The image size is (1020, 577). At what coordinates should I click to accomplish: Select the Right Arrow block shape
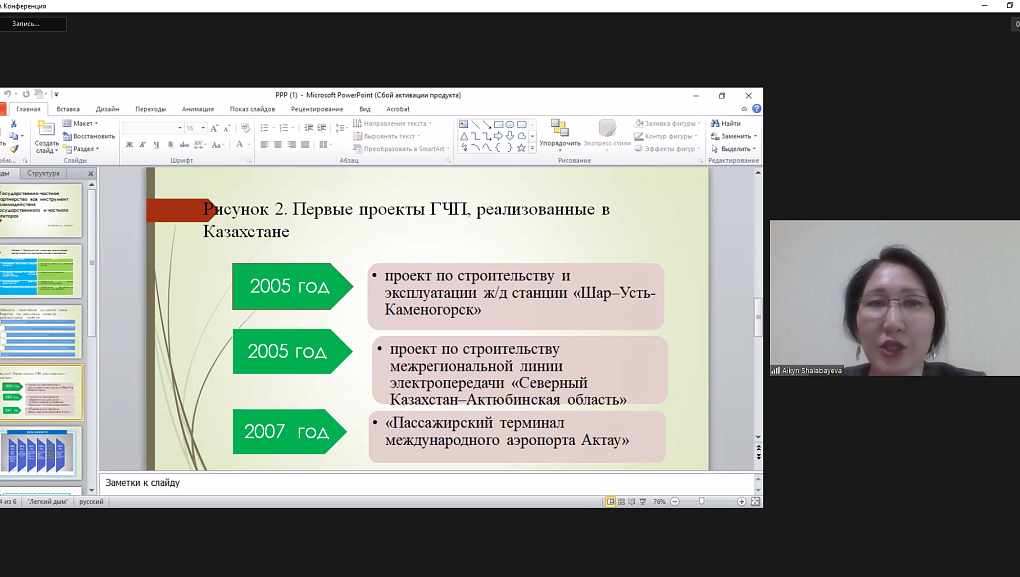pos(498,136)
